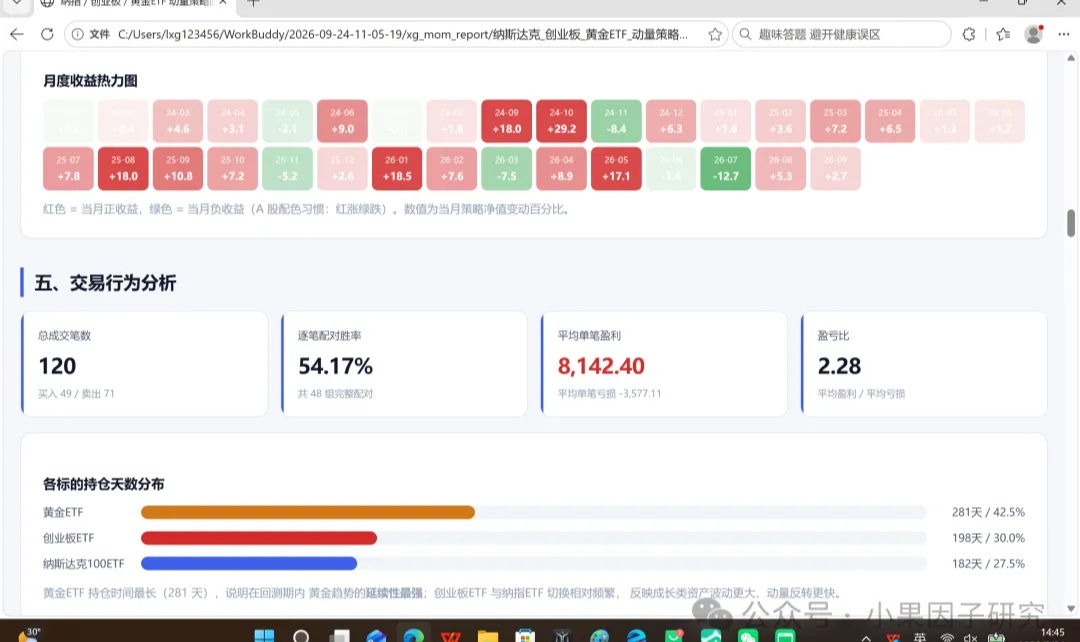
Task: Open WeChat from the taskbar
Action: pos(748,635)
